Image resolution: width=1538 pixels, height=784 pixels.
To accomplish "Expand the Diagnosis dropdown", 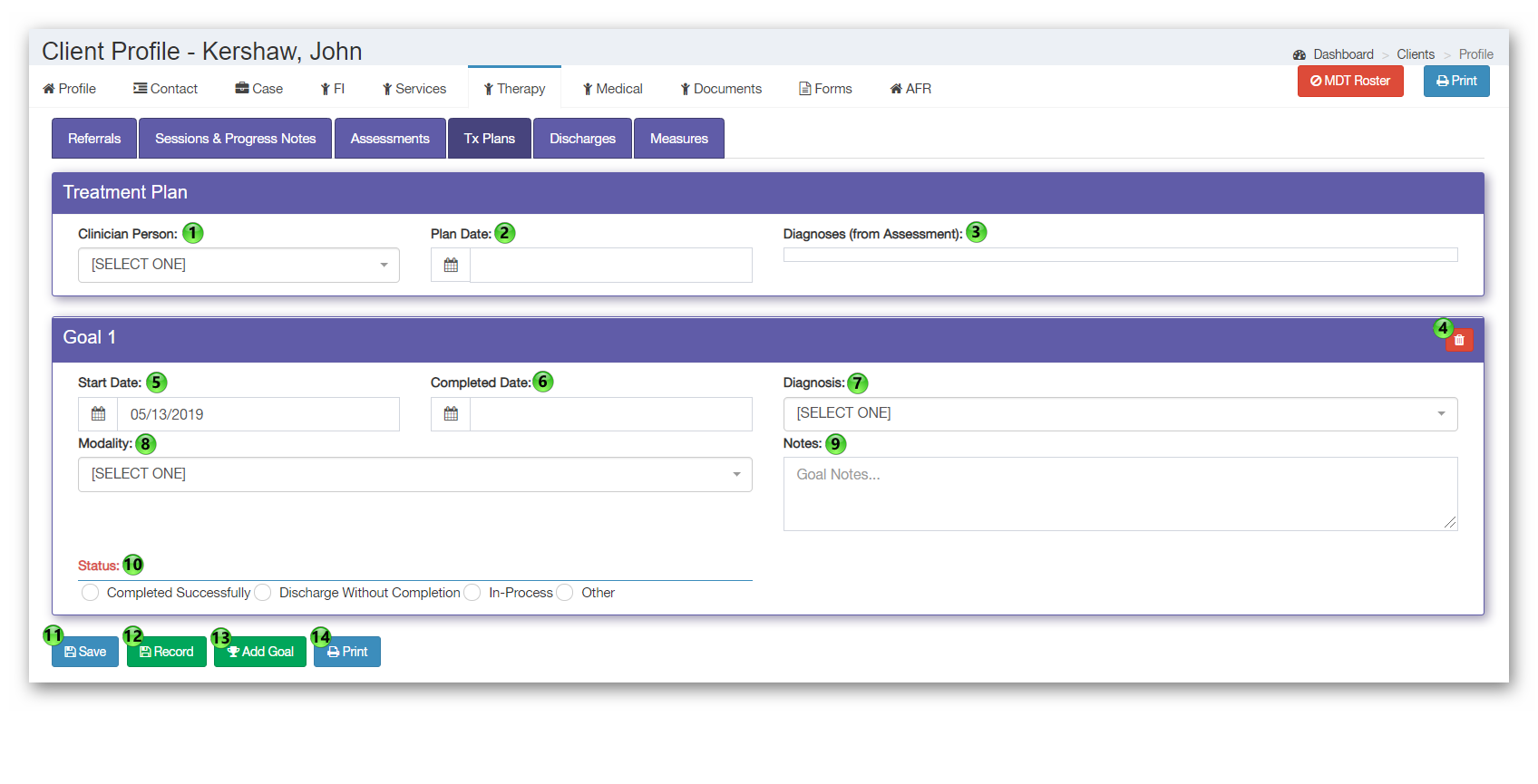I will pyautogui.click(x=1120, y=413).
